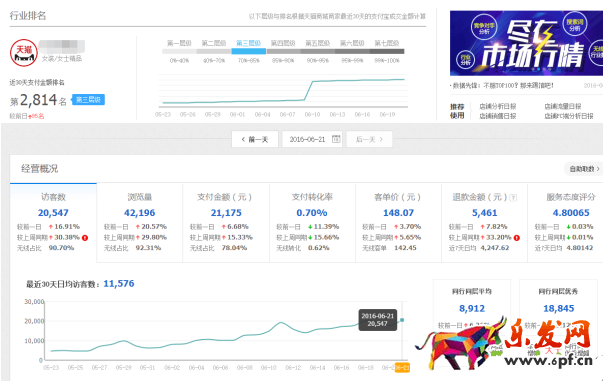Viewport: 603px width, 381px height.
Task: Select the 支付金额 metric card
Action: (x=226, y=223)
